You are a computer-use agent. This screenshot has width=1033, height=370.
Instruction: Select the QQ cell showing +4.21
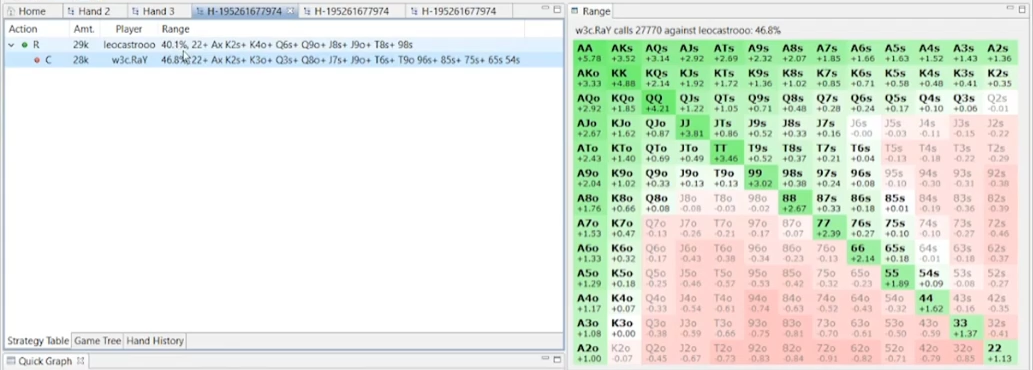pos(659,103)
